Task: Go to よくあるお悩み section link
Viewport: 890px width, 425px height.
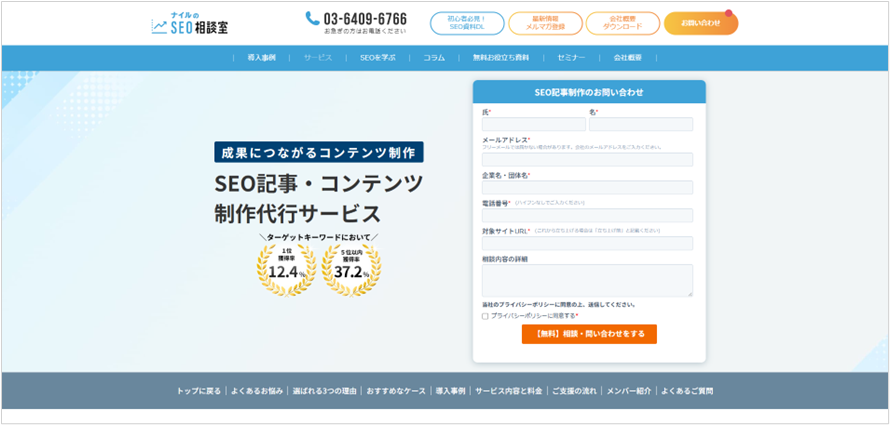Action: pos(257,391)
